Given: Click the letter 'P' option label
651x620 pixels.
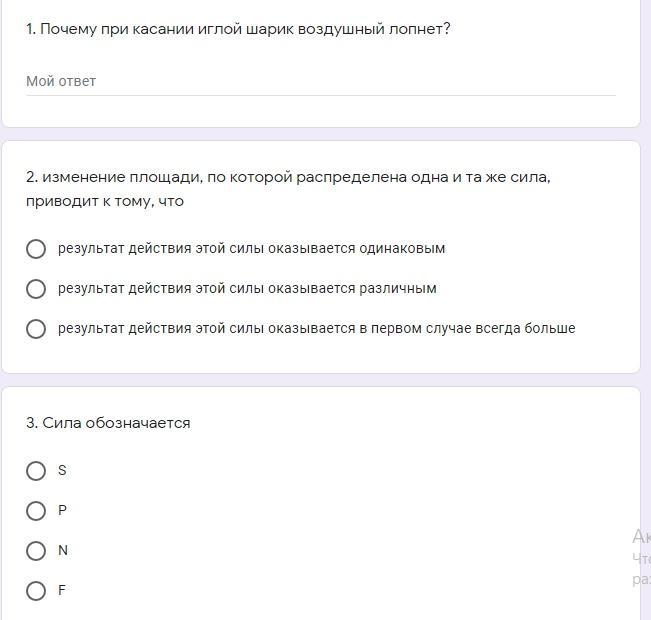Looking at the screenshot, I should pyautogui.click(x=62, y=510).
